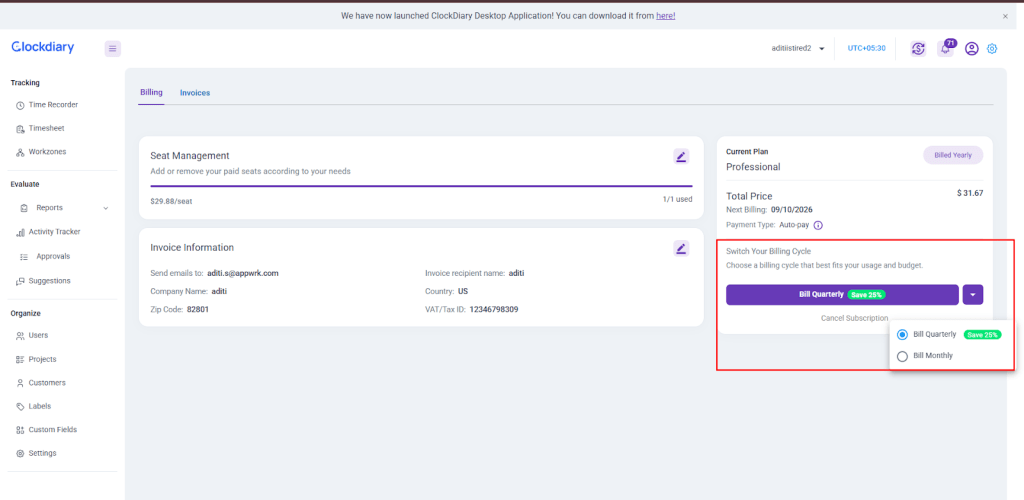Screen dimensions: 1024x500
Task: Click the Cancel Subscription link
Action: pos(854,318)
